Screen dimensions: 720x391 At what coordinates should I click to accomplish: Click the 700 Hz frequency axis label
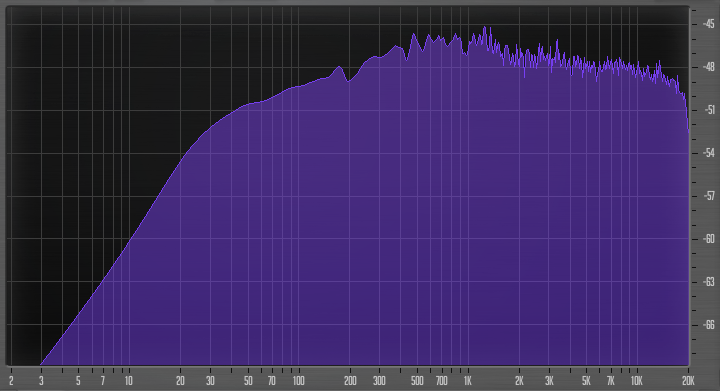click(441, 380)
